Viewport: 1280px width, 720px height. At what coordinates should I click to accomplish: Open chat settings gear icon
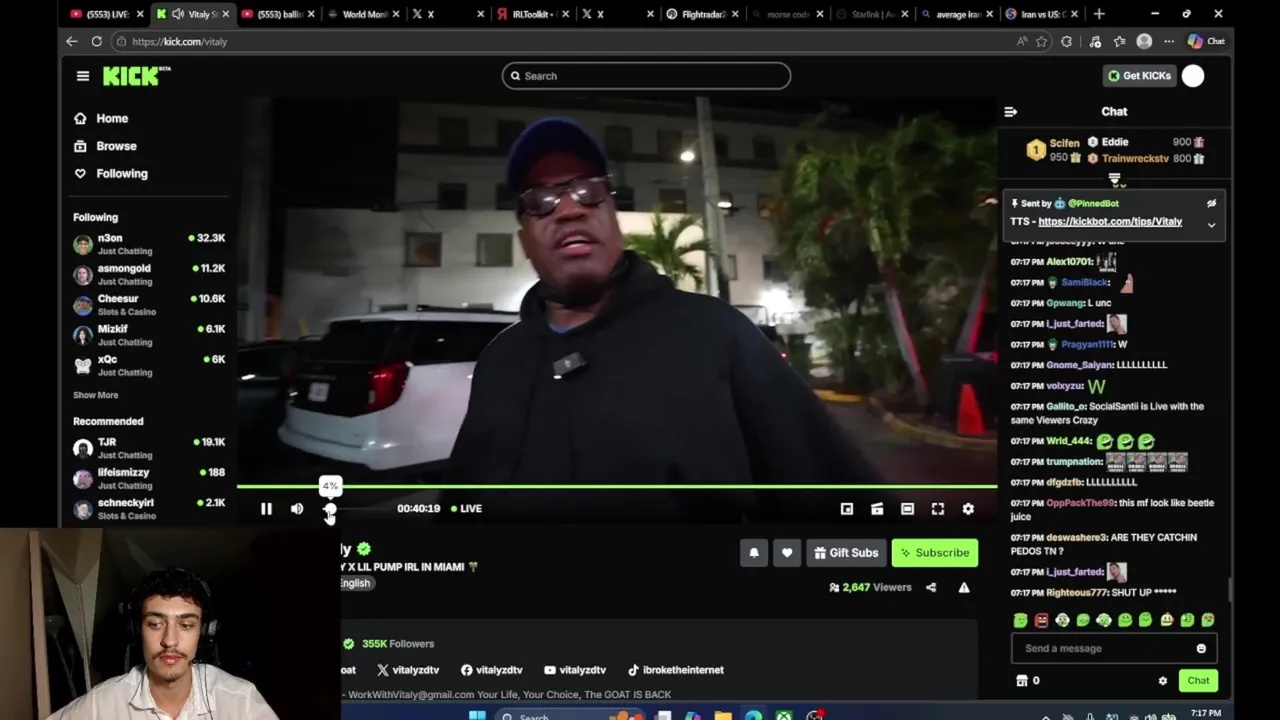1162,681
